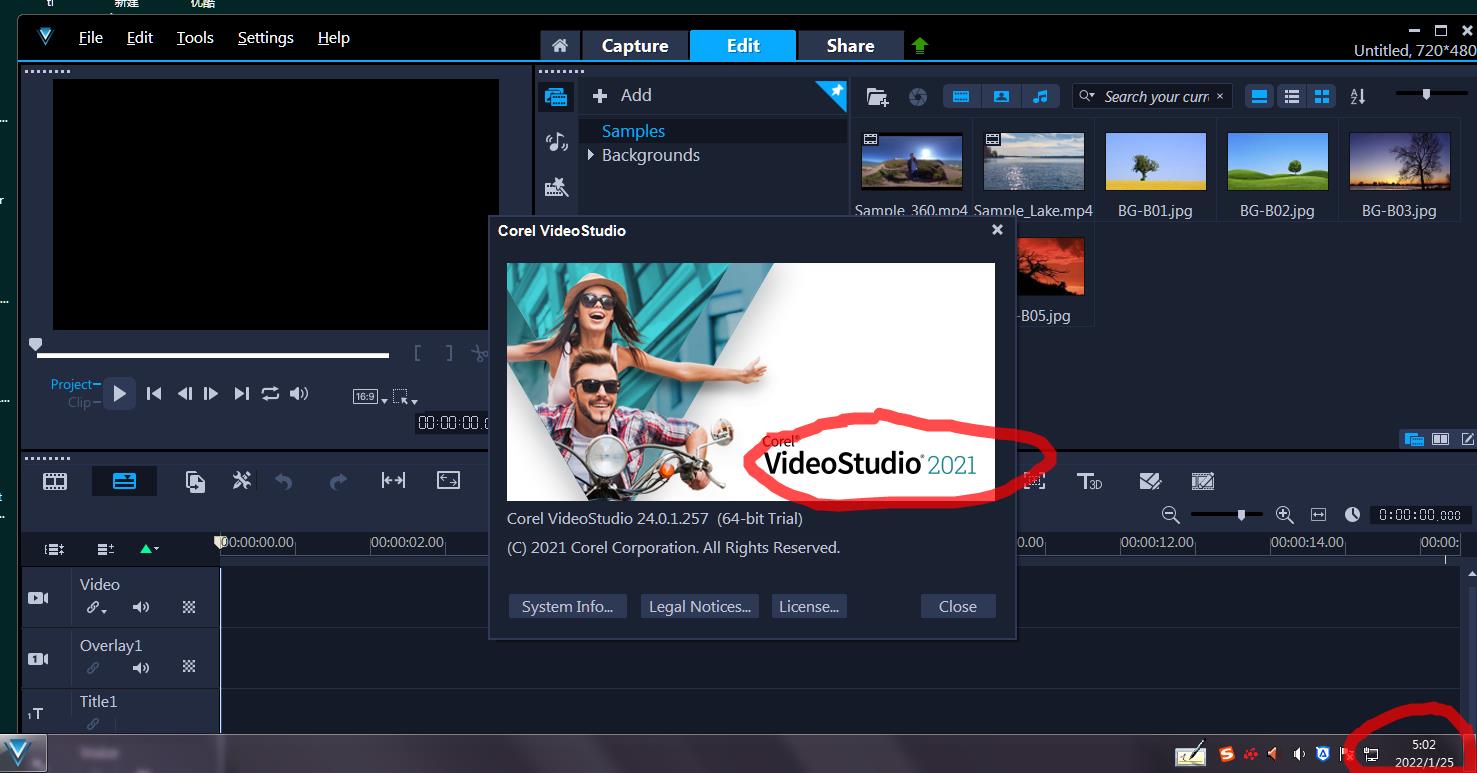Image resolution: width=1477 pixels, height=773 pixels.
Task: Click the fit-frame arrows icon in toolbar
Action: click(449, 481)
